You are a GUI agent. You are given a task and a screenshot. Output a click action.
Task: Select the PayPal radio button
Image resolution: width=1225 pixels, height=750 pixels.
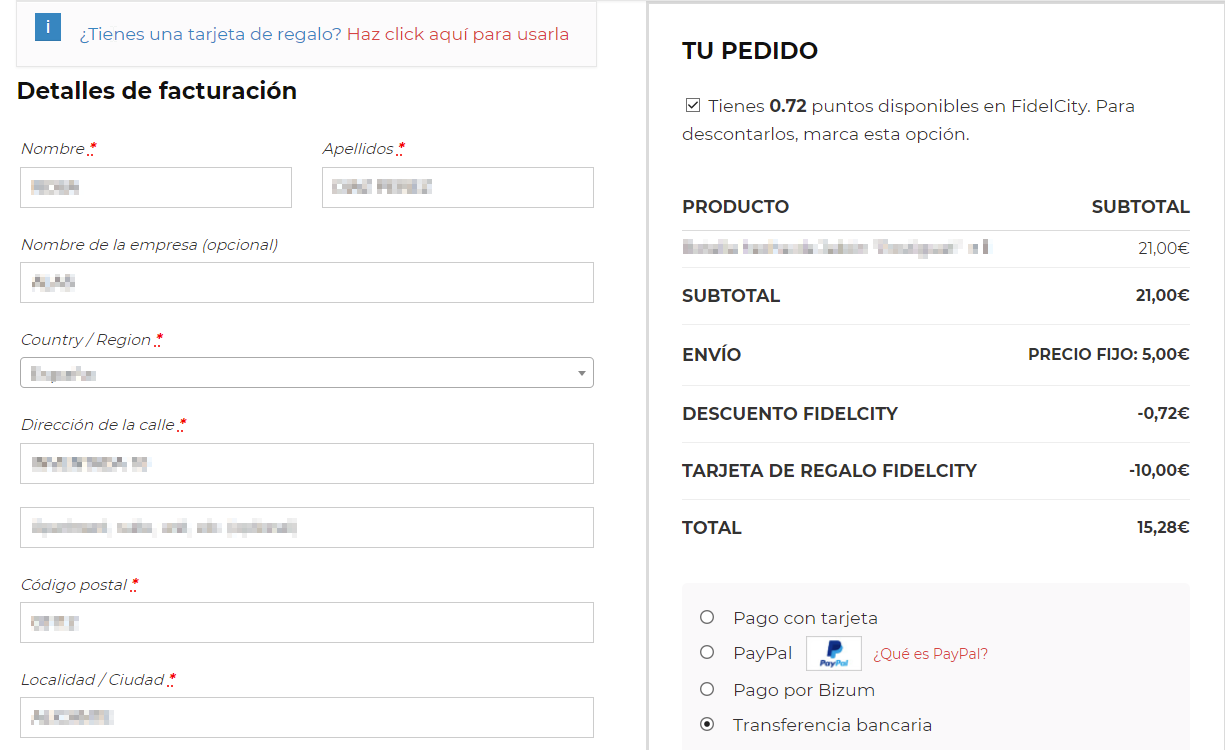(707, 652)
